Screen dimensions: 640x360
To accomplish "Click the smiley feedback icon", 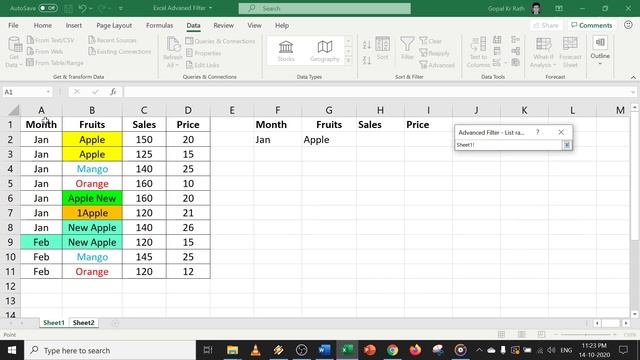I will [x=628, y=25].
